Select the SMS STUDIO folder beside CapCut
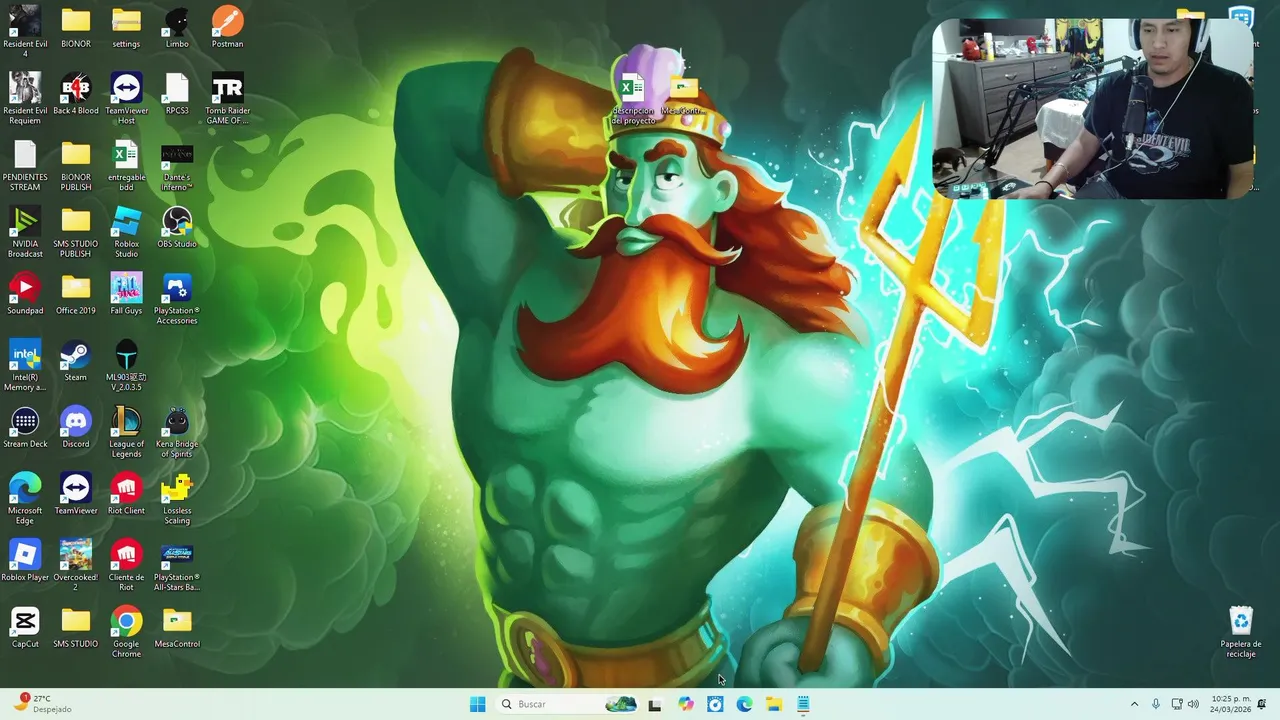The image size is (1280, 720). (76, 628)
